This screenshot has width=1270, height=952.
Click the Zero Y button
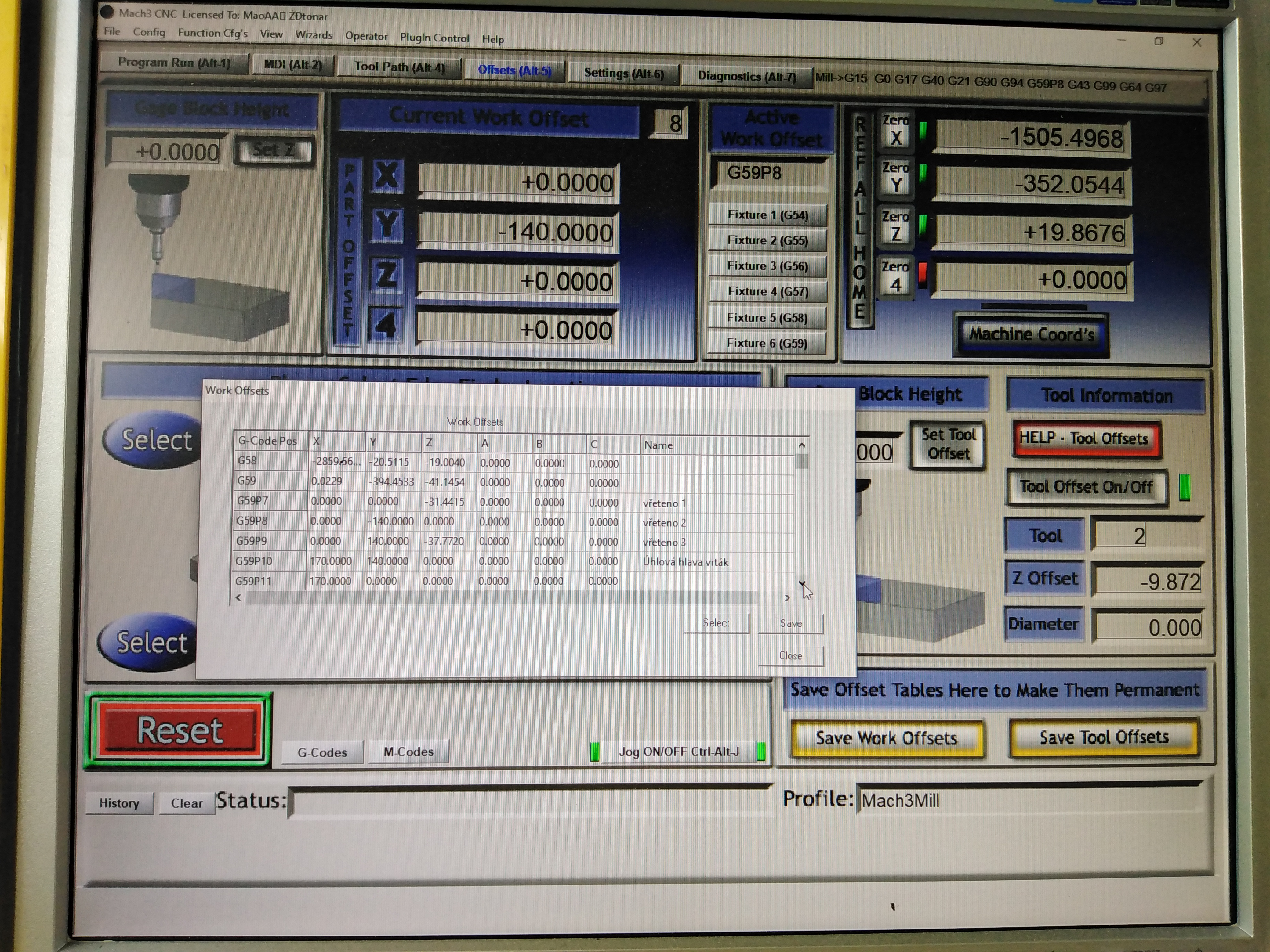pyautogui.click(x=895, y=179)
